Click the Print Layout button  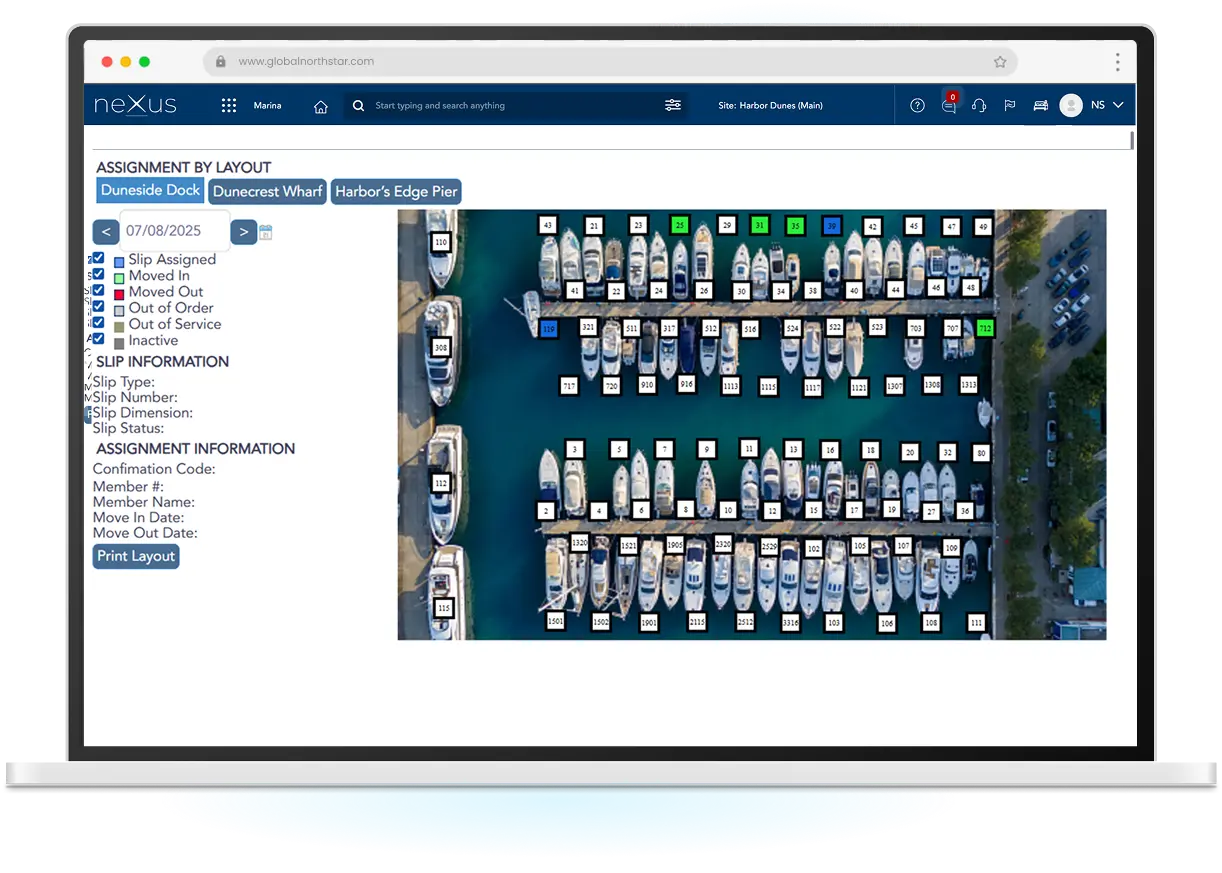pyautogui.click(x=136, y=556)
